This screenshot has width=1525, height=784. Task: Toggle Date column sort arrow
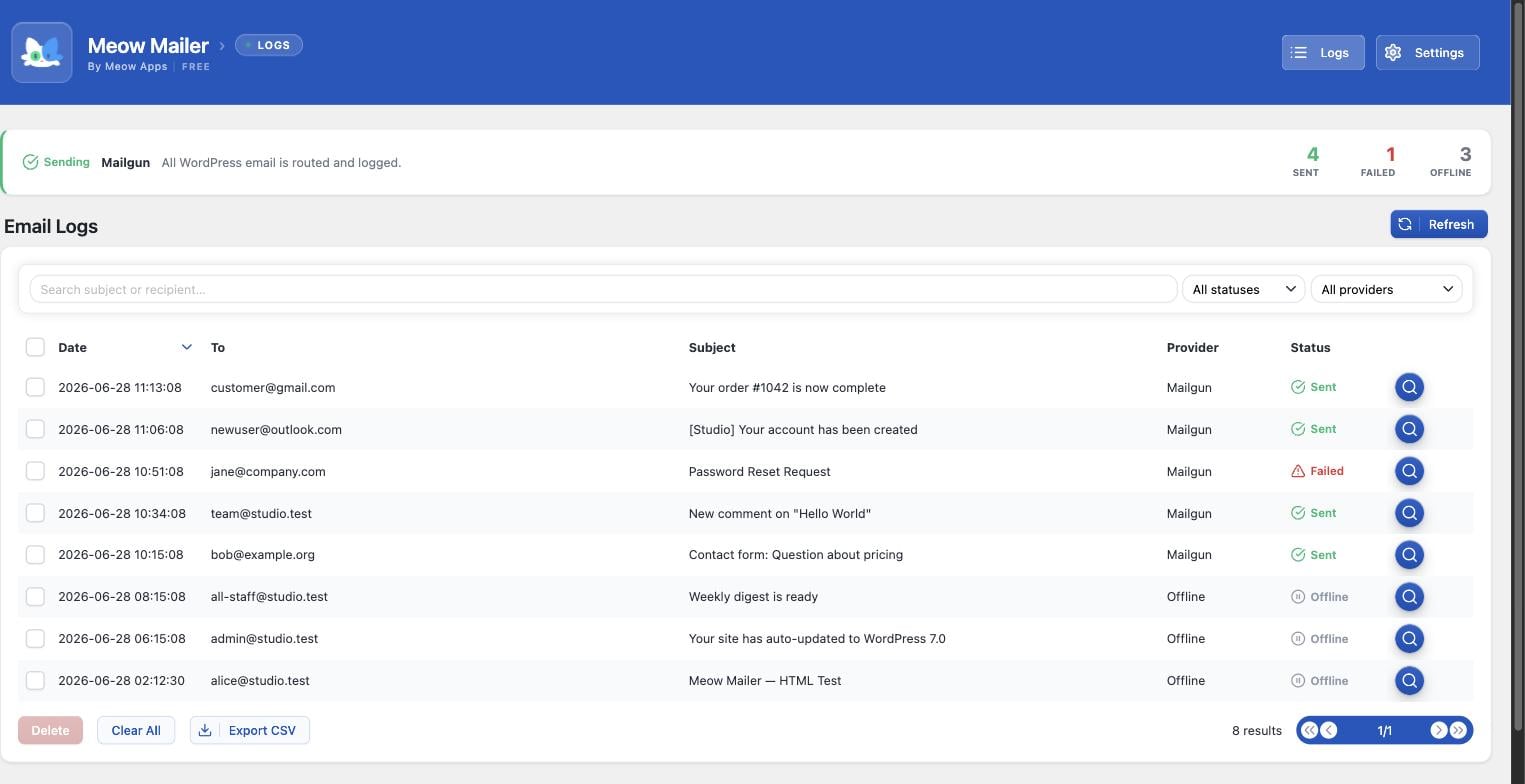pyautogui.click(x=186, y=347)
